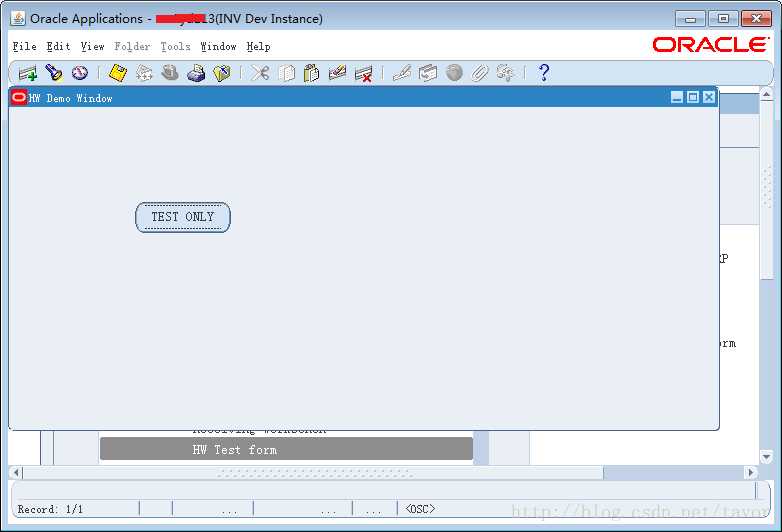The image size is (782, 532).
Task: Close the HW Demo Window
Action: pyautogui.click(x=709, y=97)
